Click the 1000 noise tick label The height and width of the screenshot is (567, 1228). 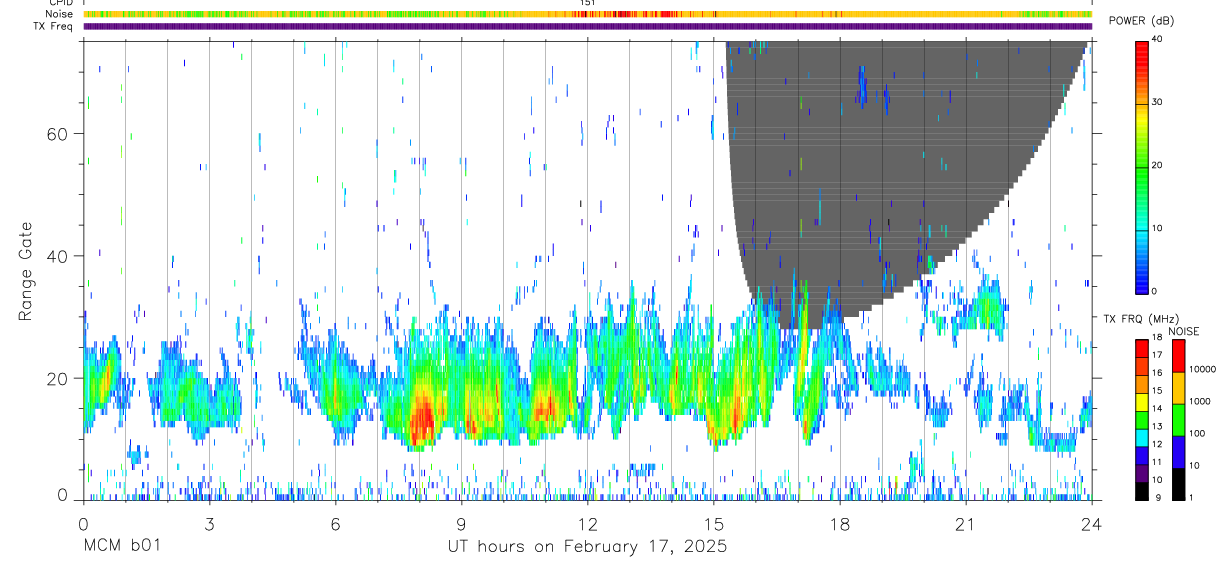[x=1201, y=401]
